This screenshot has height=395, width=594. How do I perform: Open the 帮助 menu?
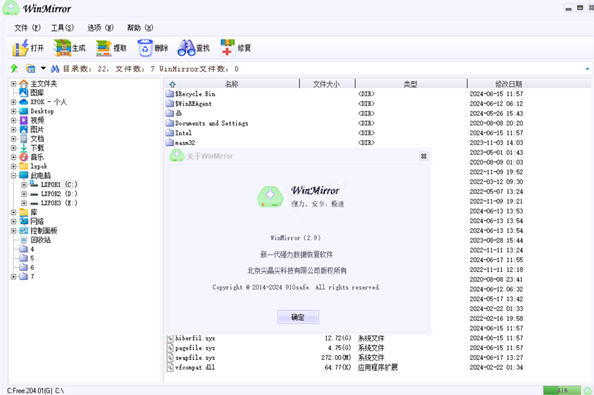(140, 28)
